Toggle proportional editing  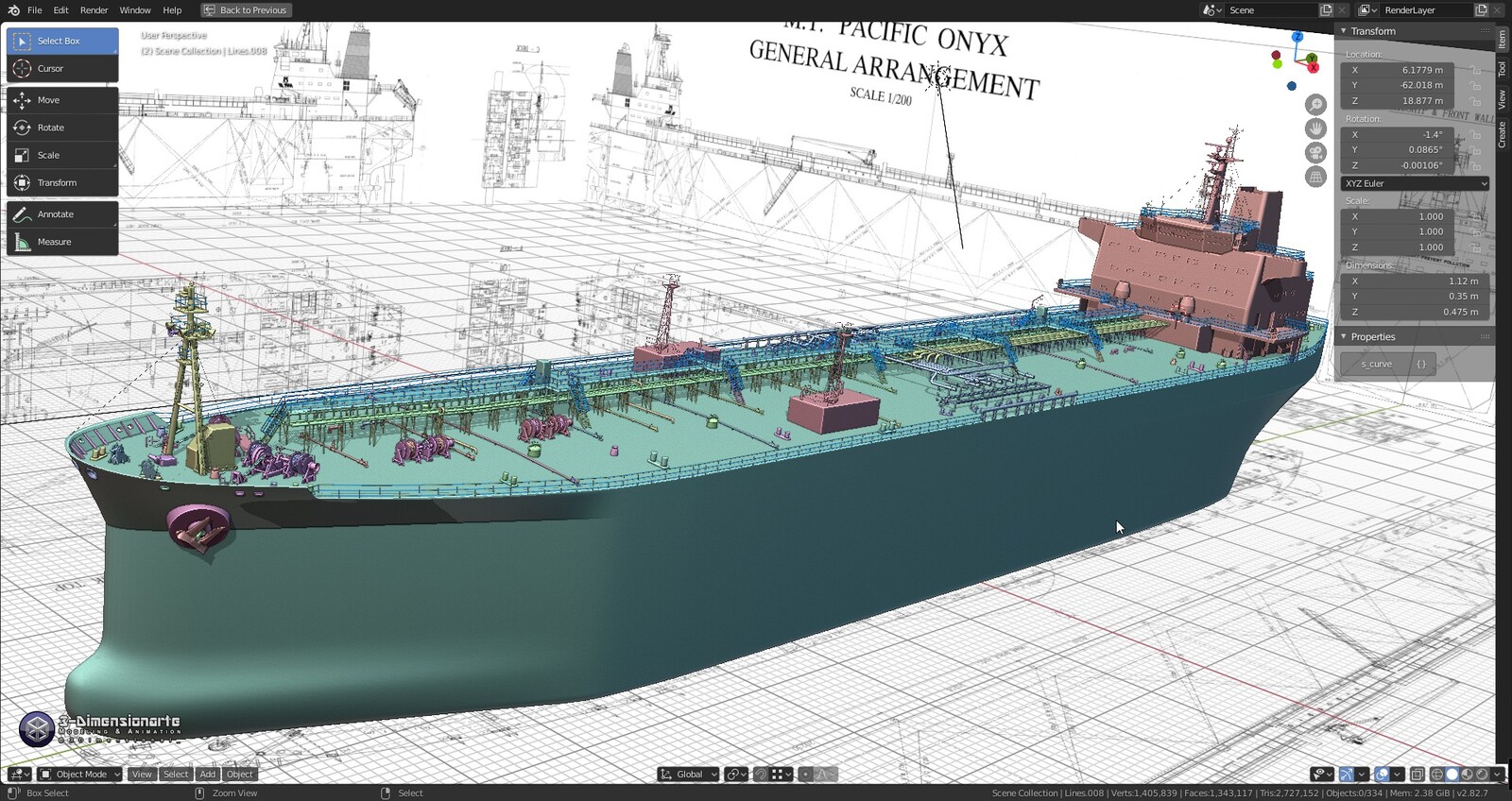pos(805,774)
